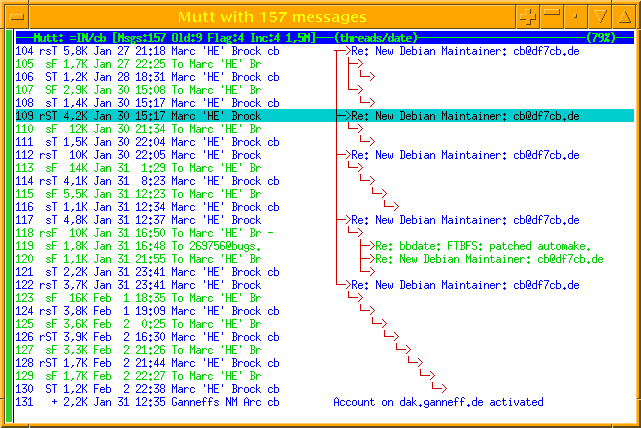Click row 122 subject 'Re: New Debian Maintainer'
This screenshot has height=428, width=641.
(465, 285)
